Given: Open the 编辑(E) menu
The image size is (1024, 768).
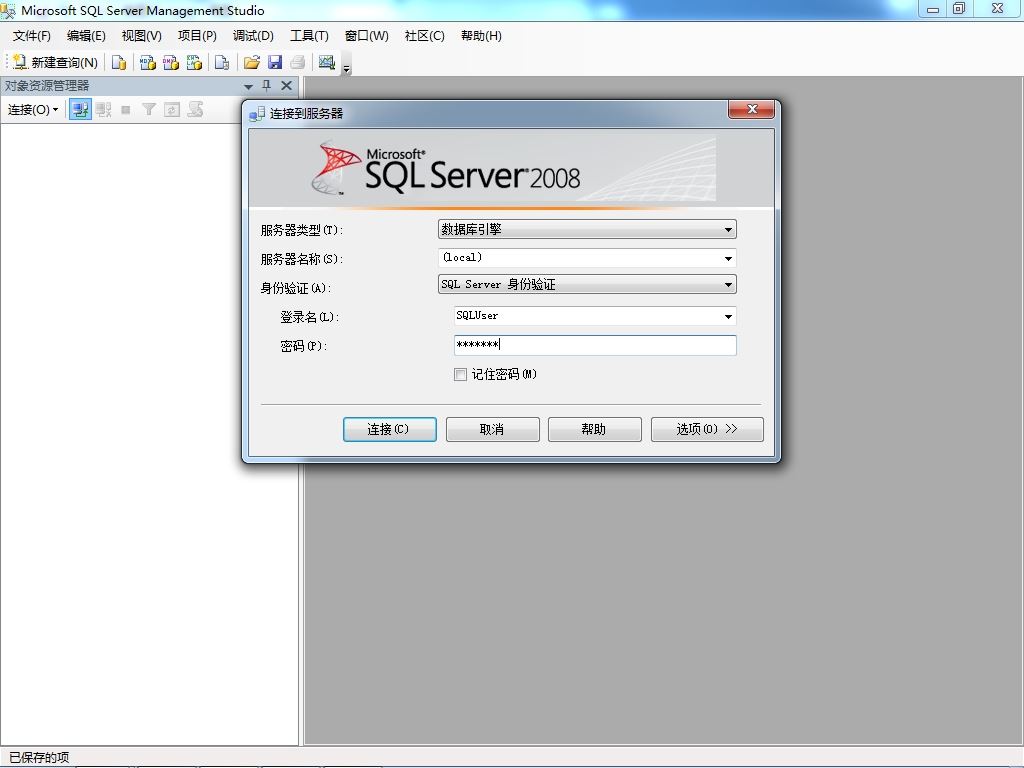Looking at the screenshot, I should (x=86, y=36).
